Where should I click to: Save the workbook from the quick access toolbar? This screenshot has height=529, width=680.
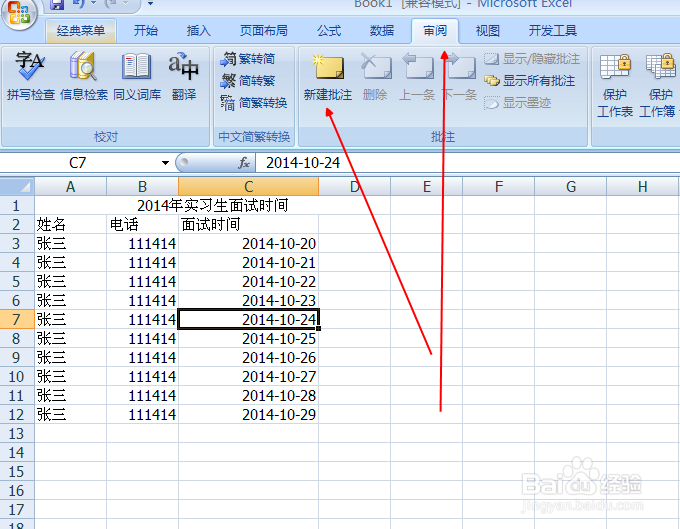(57, 4)
